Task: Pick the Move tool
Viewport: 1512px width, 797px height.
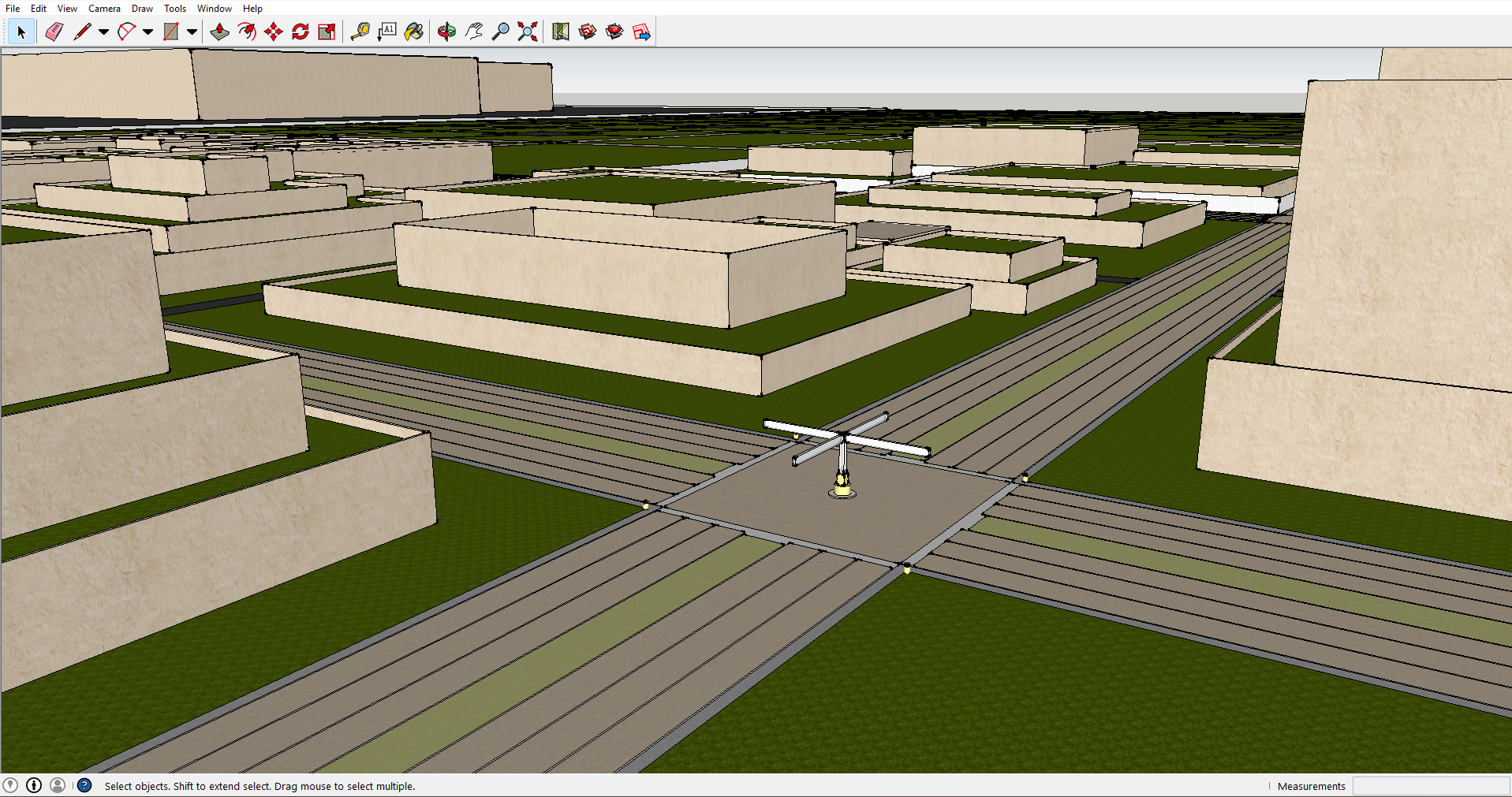Action: (274, 32)
